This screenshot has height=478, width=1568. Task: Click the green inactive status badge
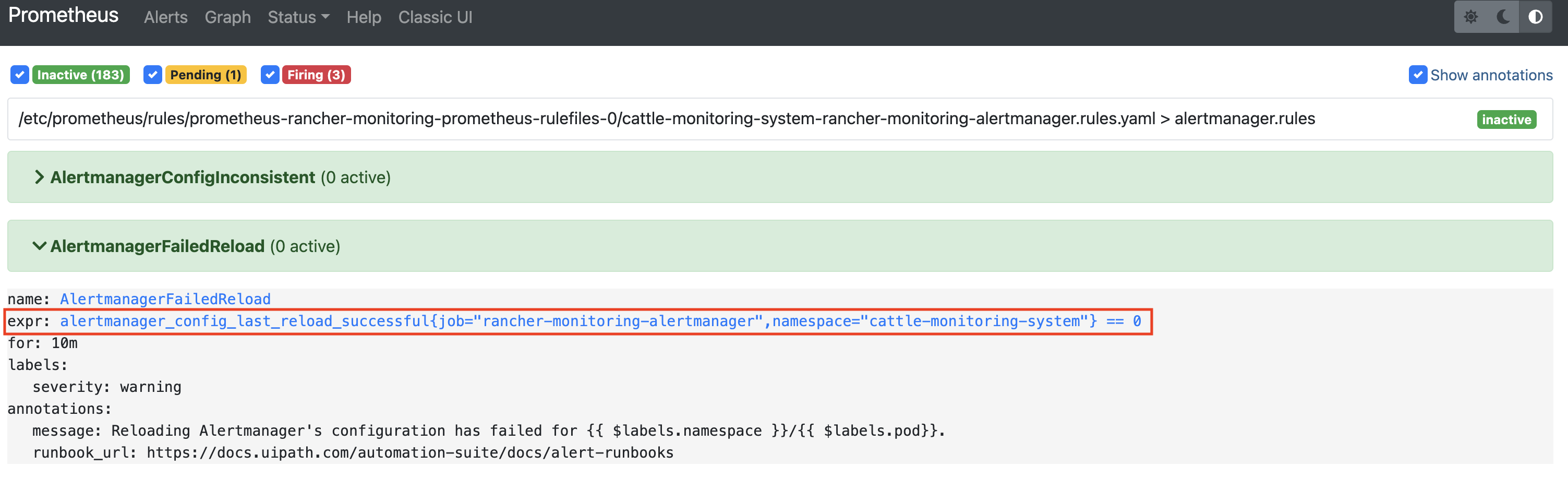point(1506,120)
